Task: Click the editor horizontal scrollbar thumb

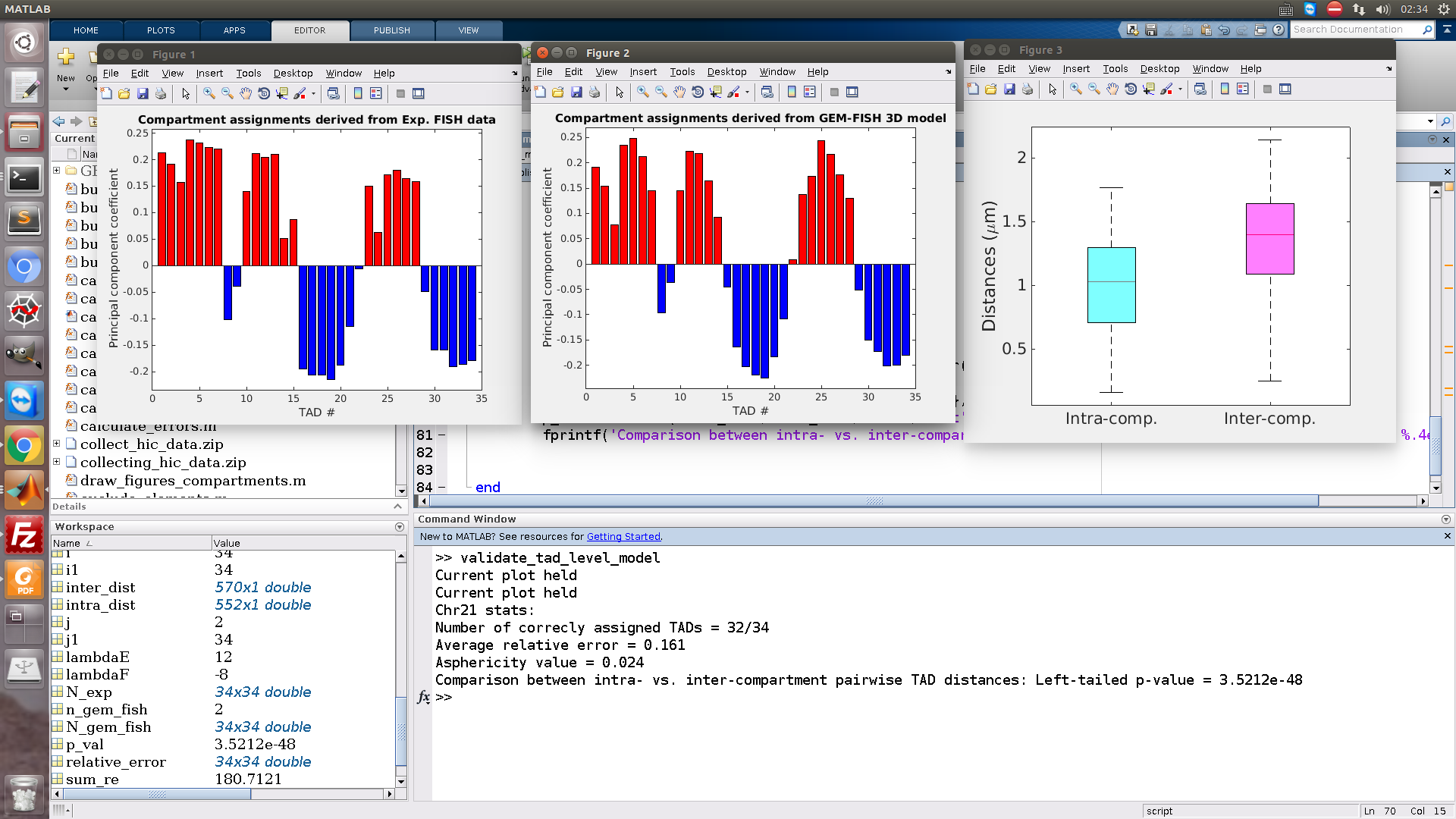Action: [x=874, y=501]
